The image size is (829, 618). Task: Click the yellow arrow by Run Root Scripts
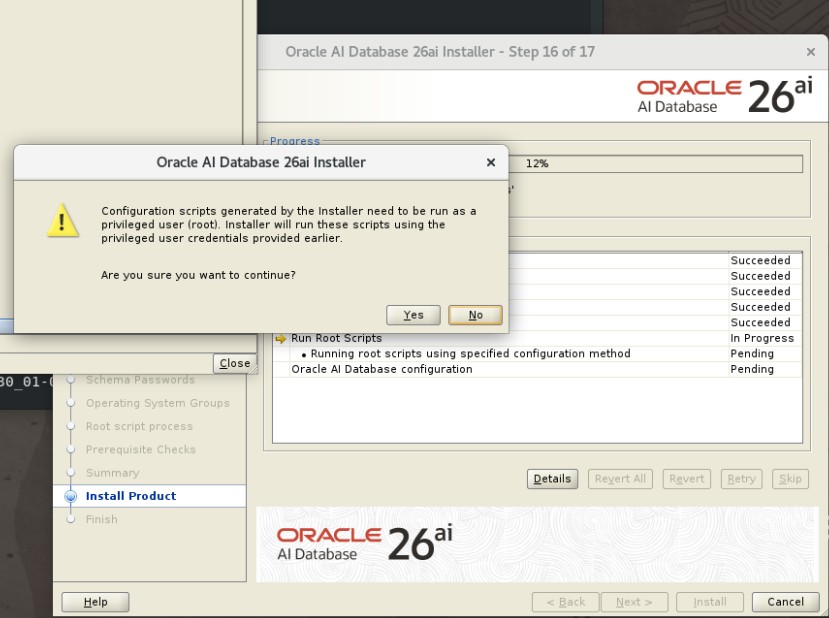(281, 339)
